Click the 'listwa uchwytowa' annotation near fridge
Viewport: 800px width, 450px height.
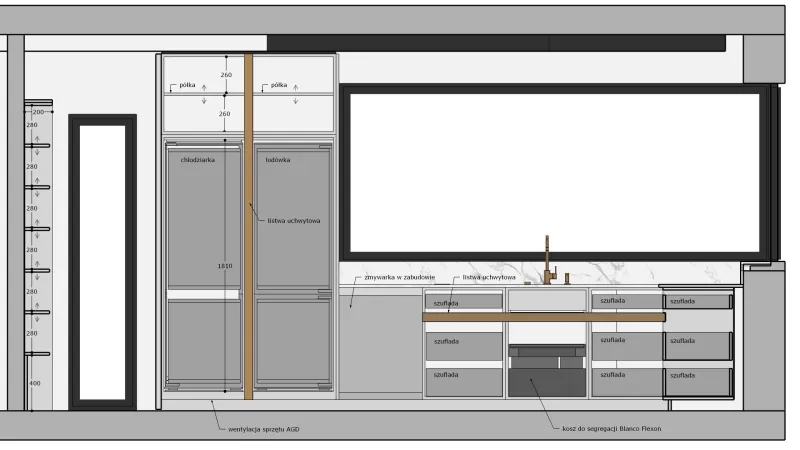294,221
